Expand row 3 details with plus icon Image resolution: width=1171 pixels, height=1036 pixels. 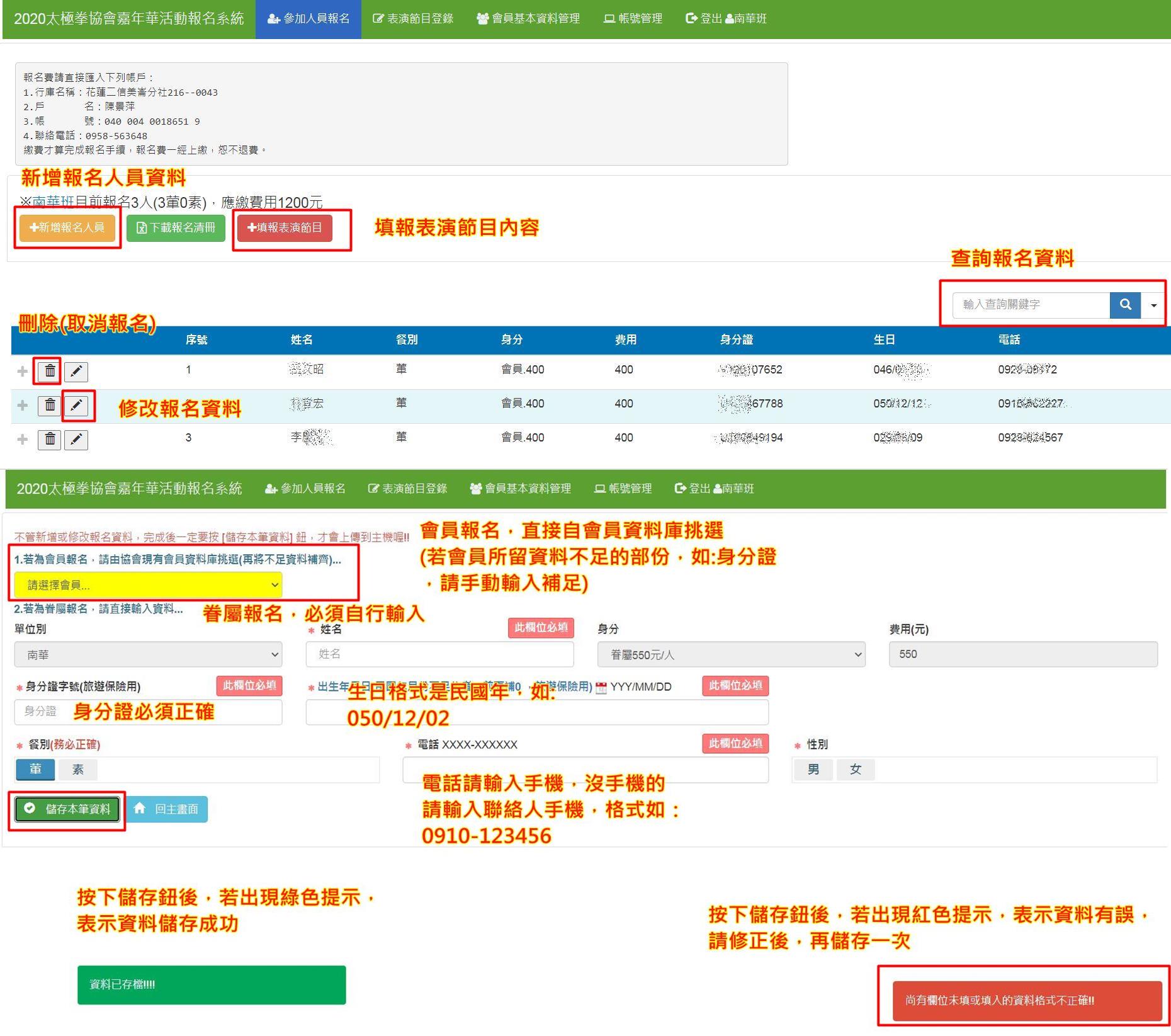pos(22,440)
